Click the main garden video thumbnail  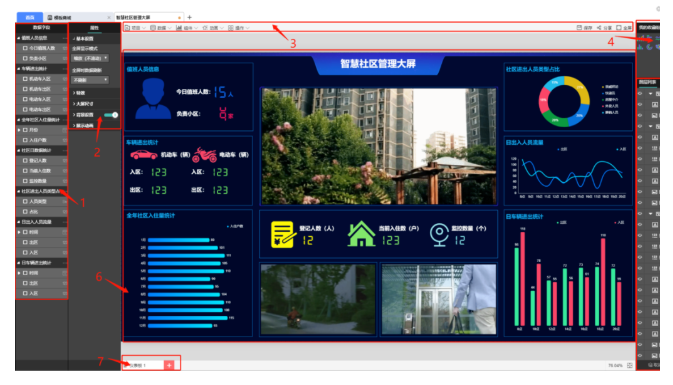point(379,146)
